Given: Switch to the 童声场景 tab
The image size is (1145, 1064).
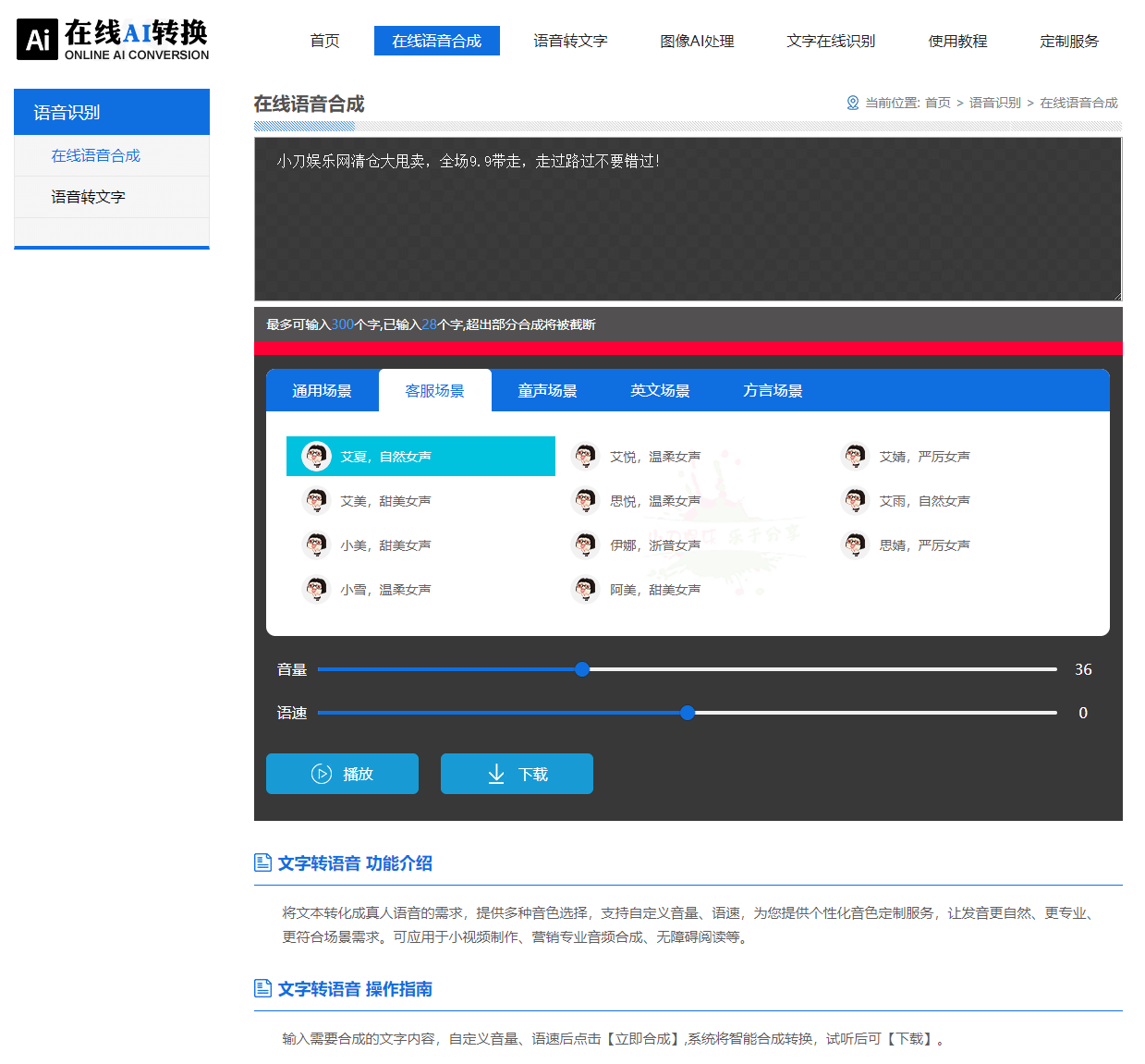Looking at the screenshot, I should tap(547, 391).
